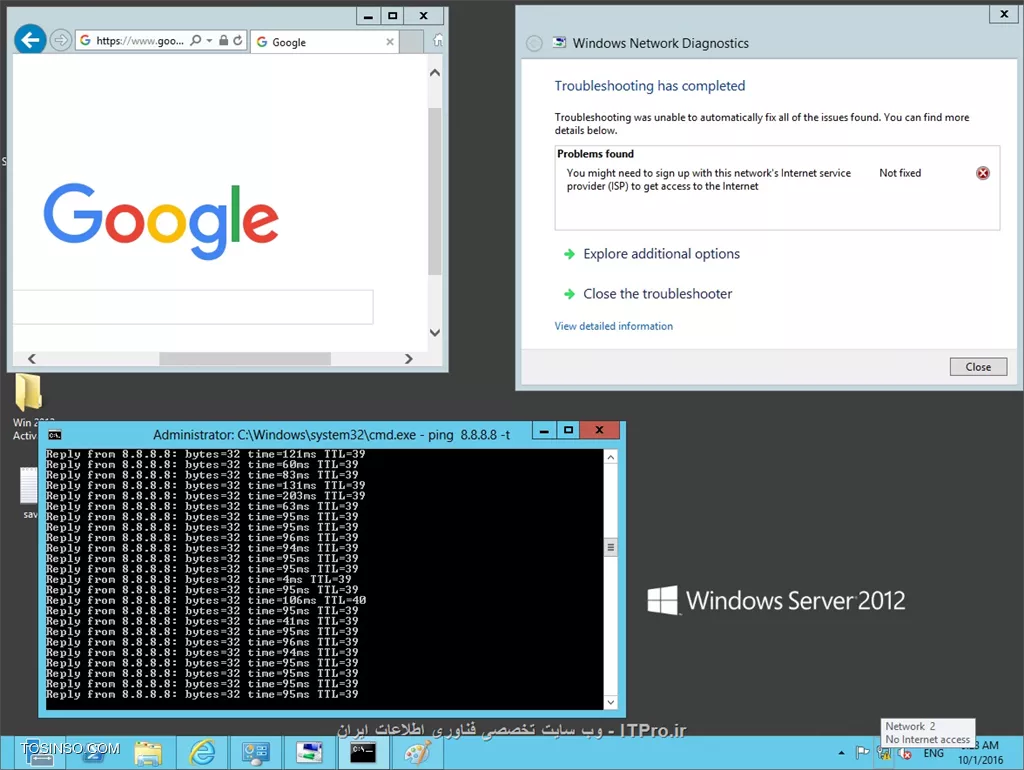The width and height of the screenshot is (1024, 770).
Task: Open Server Manager from the taskbar
Action: point(40,753)
